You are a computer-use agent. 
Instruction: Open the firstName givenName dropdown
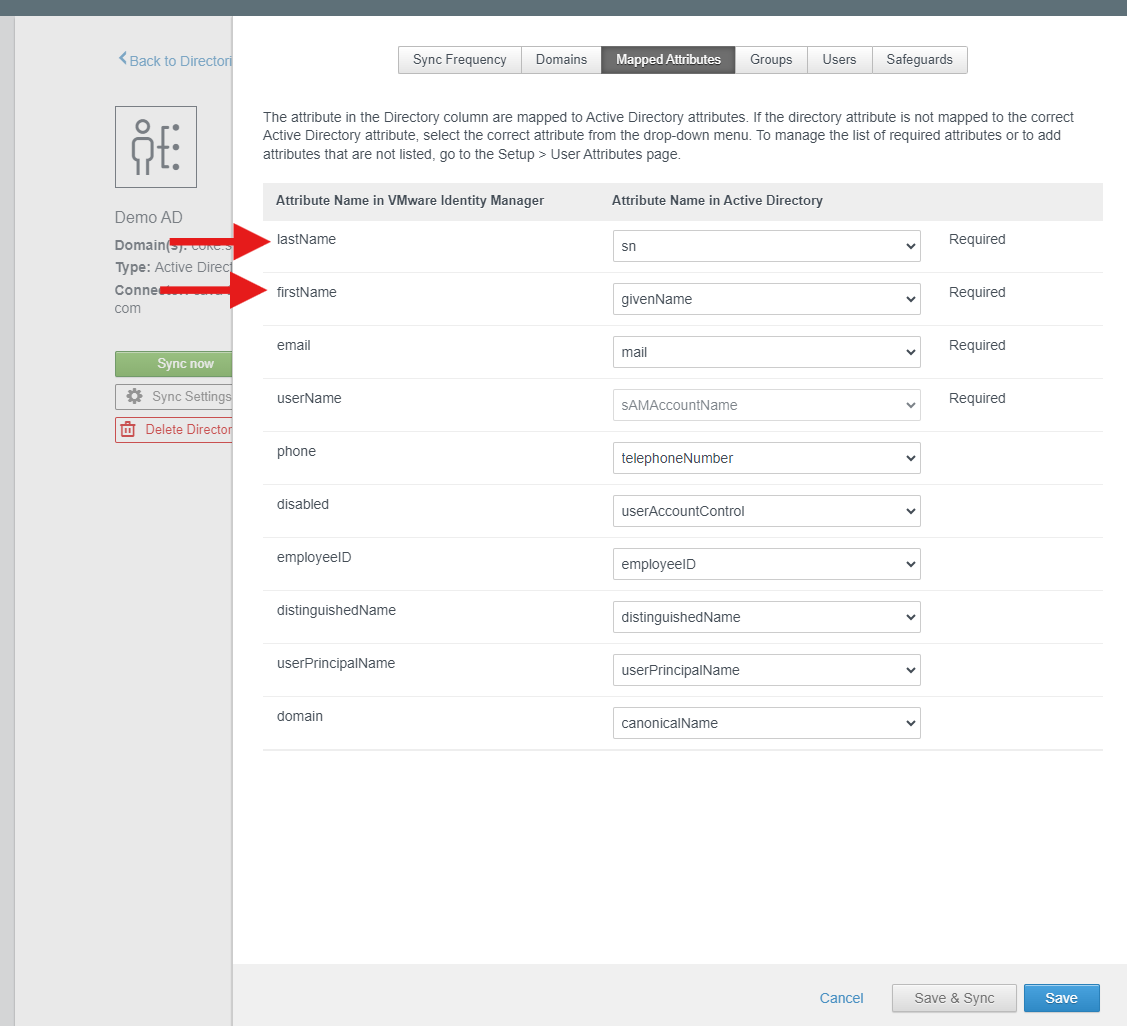[766, 299]
